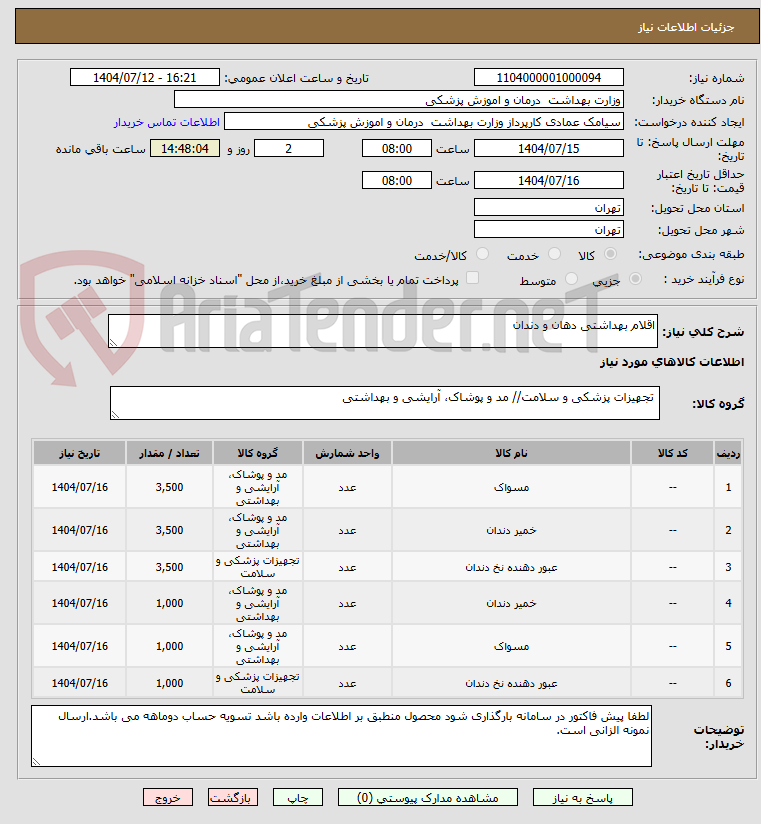This screenshot has height=824, width=761.
Task: Click the کد کالا column header
Action: (673, 453)
